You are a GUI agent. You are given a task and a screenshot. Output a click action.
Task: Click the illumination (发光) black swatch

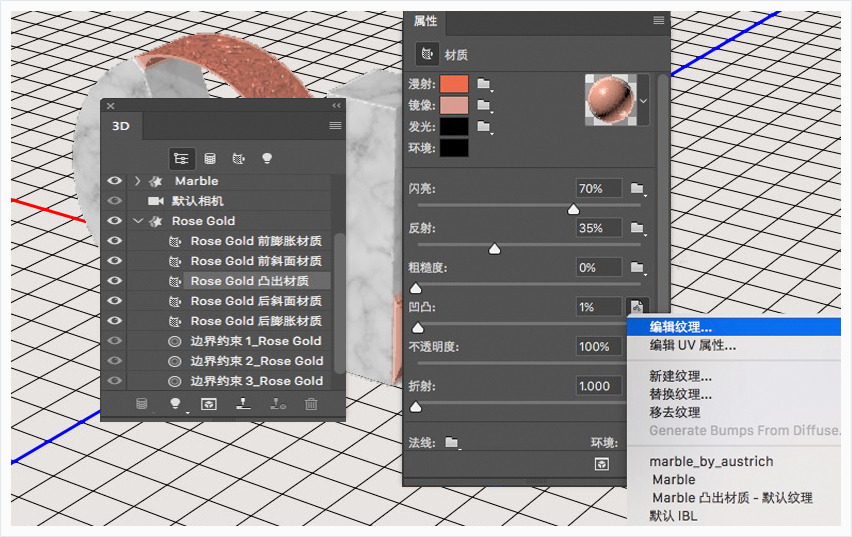[x=454, y=127]
